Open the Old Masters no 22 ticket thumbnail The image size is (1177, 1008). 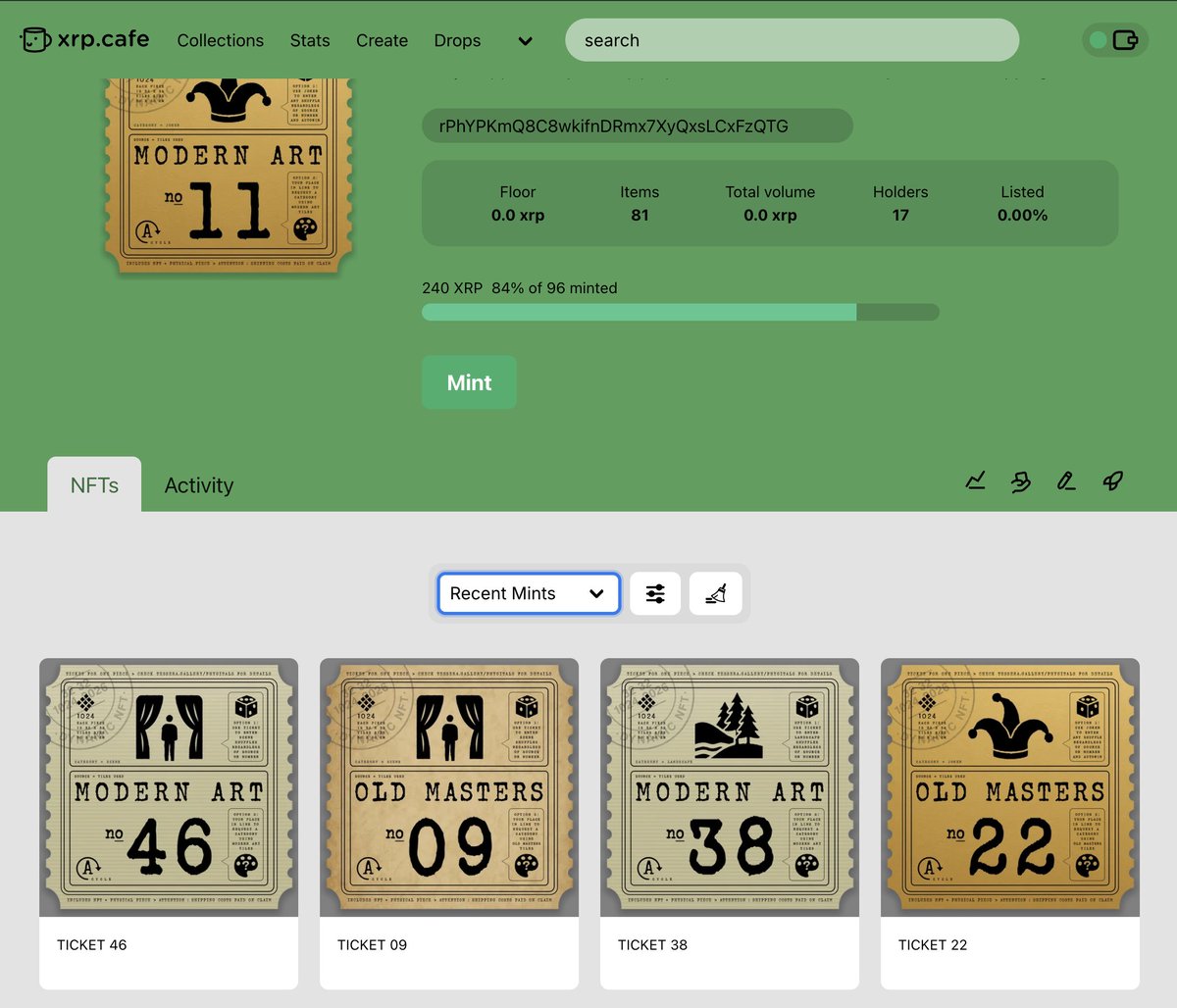tap(1010, 787)
